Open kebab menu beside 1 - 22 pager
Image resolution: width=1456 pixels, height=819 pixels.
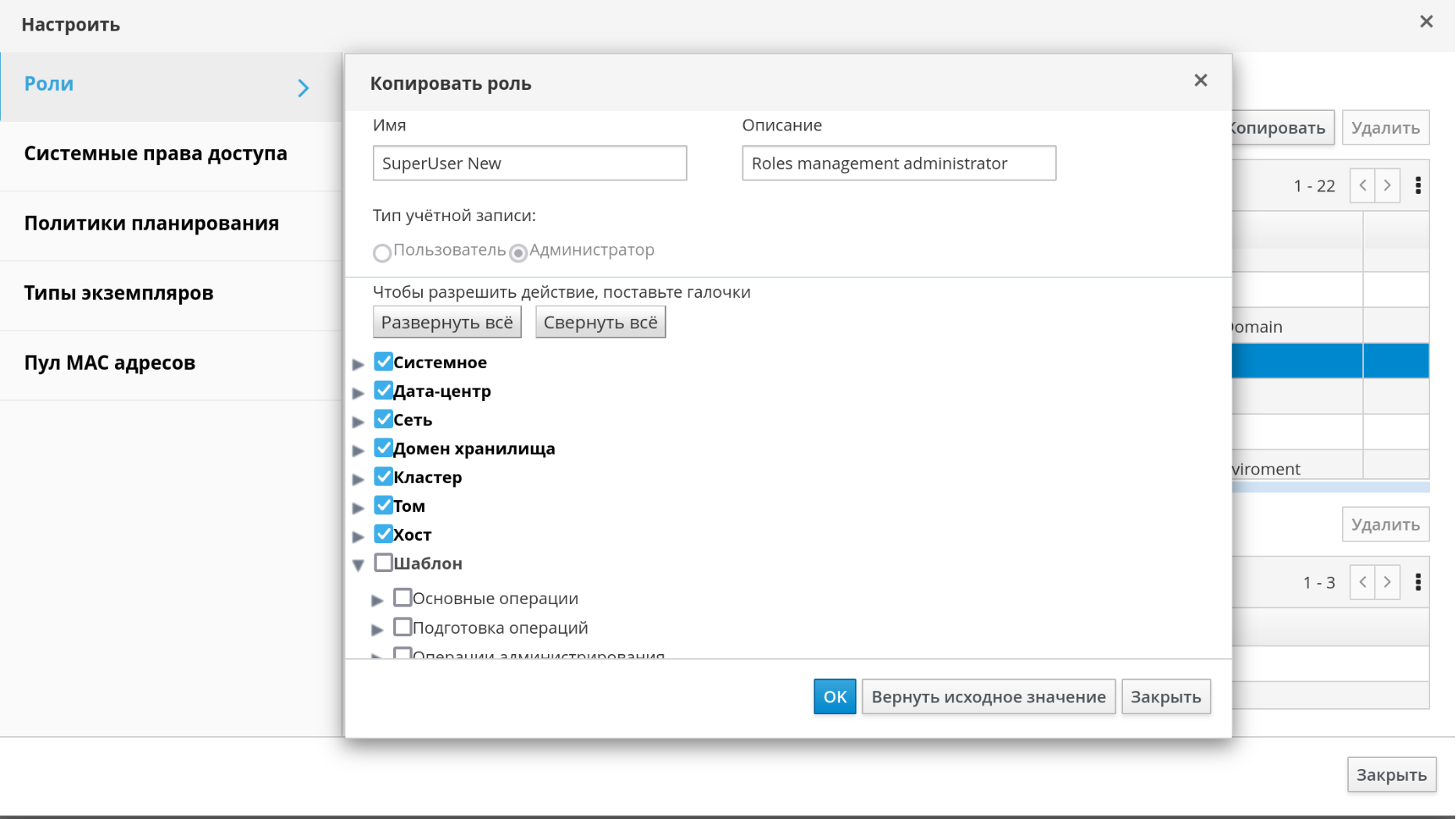tap(1418, 186)
